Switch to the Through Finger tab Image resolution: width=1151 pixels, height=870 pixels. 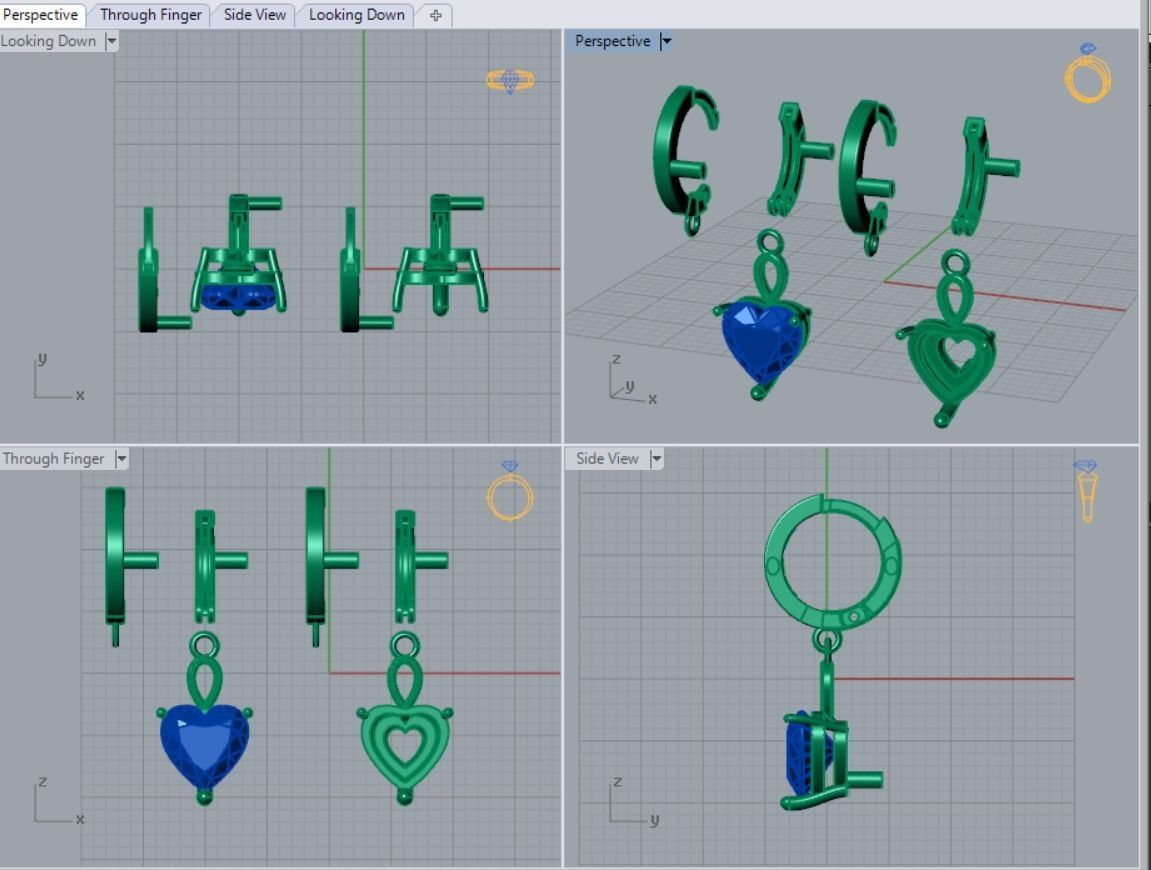[x=150, y=15]
